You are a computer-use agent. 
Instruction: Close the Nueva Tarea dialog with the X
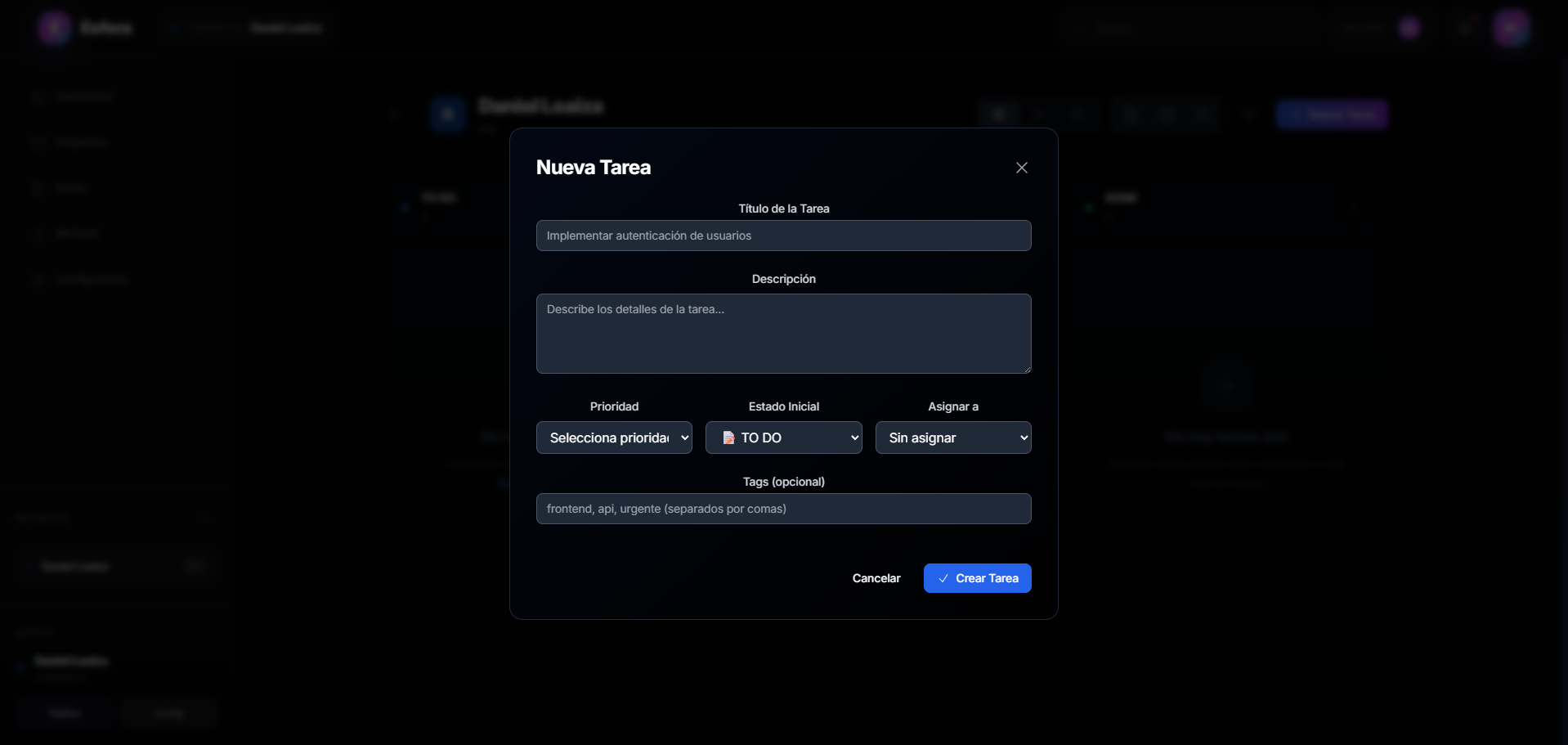click(1021, 167)
